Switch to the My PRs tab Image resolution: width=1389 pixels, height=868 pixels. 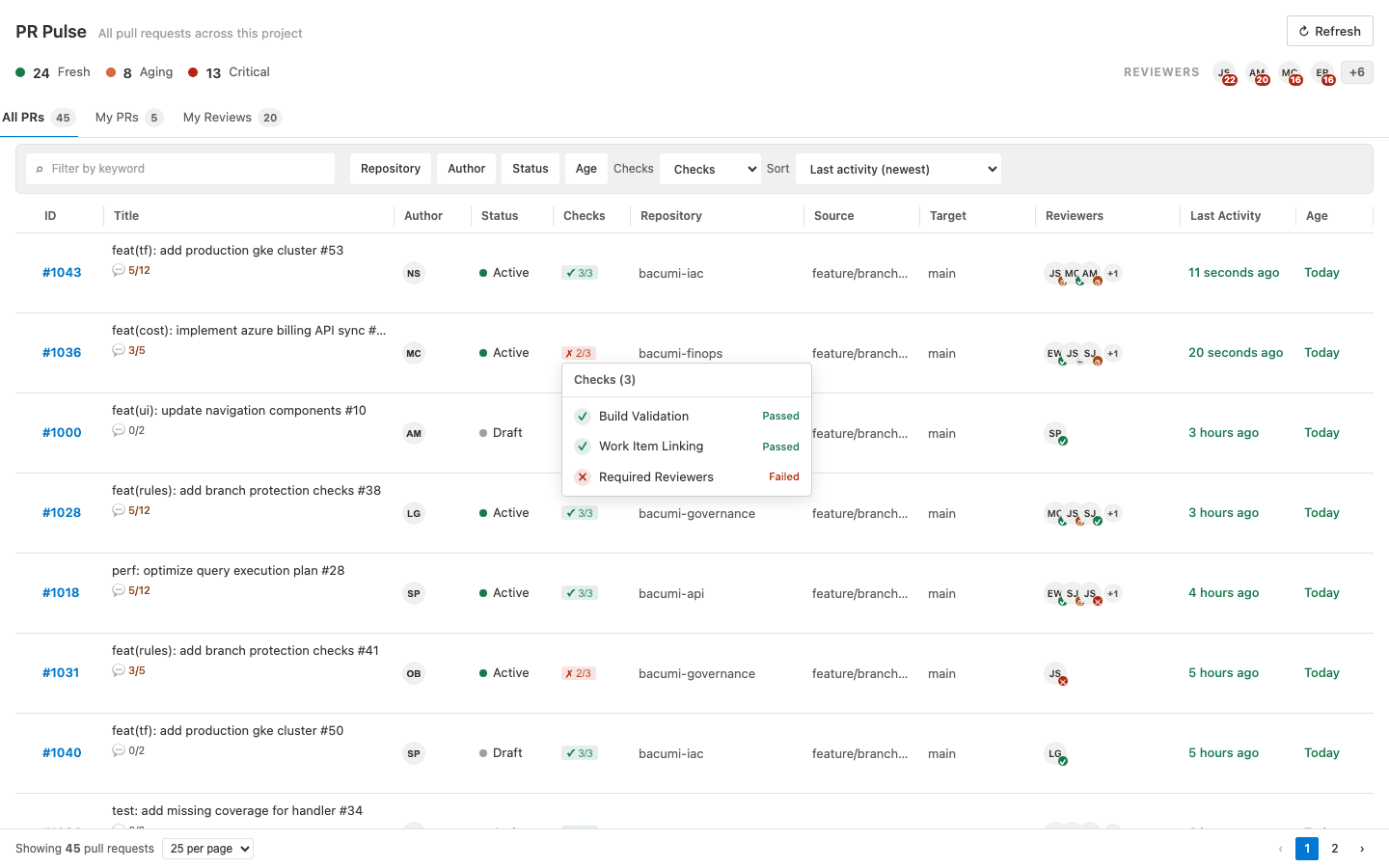tap(129, 118)
